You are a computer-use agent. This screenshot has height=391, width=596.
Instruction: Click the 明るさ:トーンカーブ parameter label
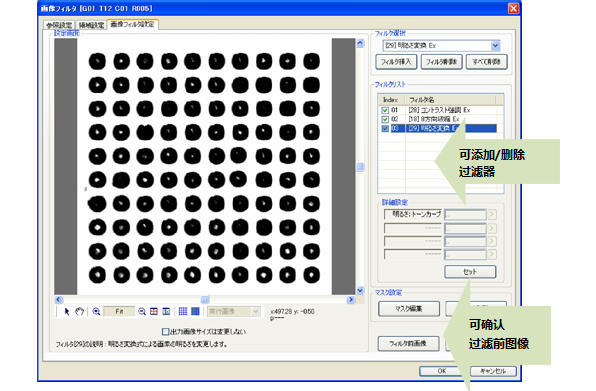pos(413,215)
